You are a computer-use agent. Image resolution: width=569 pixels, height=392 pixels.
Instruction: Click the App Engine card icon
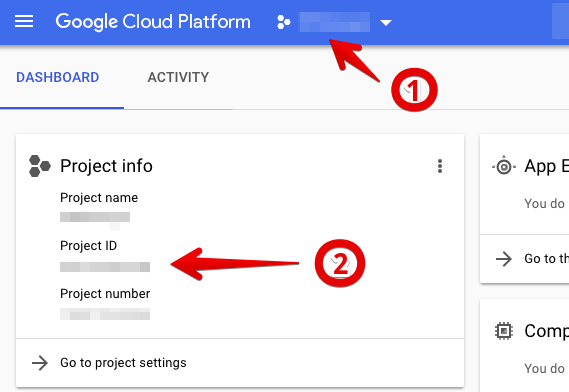tap(504, 167)
